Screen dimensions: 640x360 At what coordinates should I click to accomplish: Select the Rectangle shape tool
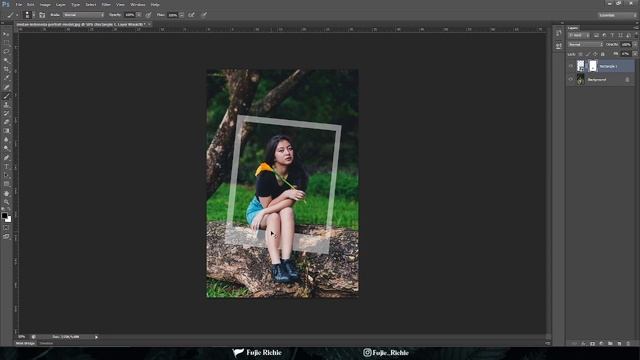coord(6,184)
